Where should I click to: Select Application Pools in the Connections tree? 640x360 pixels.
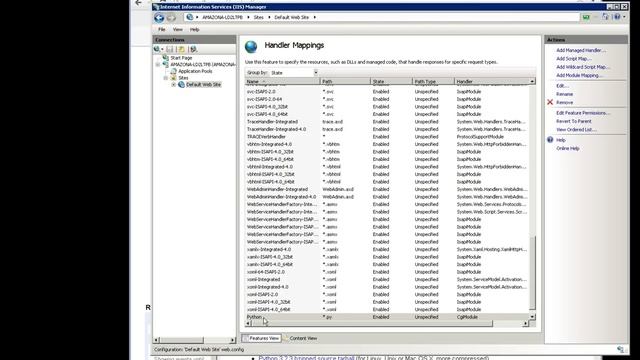(x=195, y=71)
